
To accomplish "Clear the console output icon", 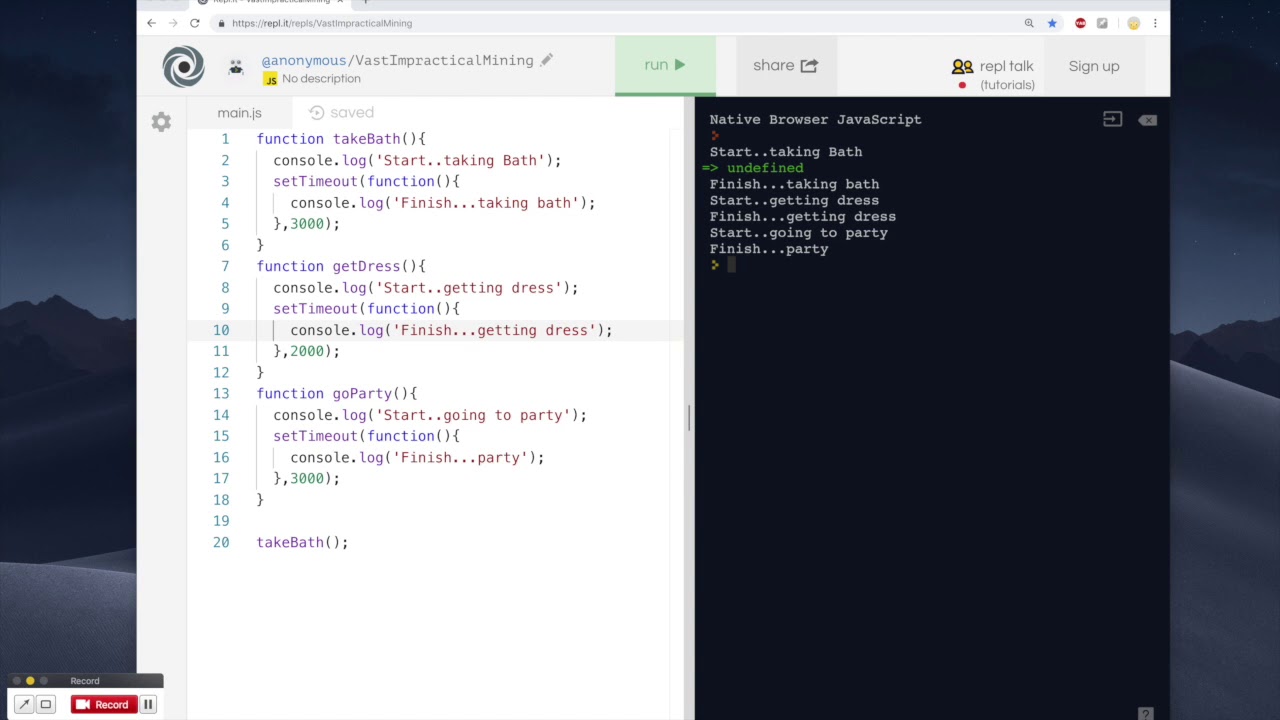I will pos(1147,120).
